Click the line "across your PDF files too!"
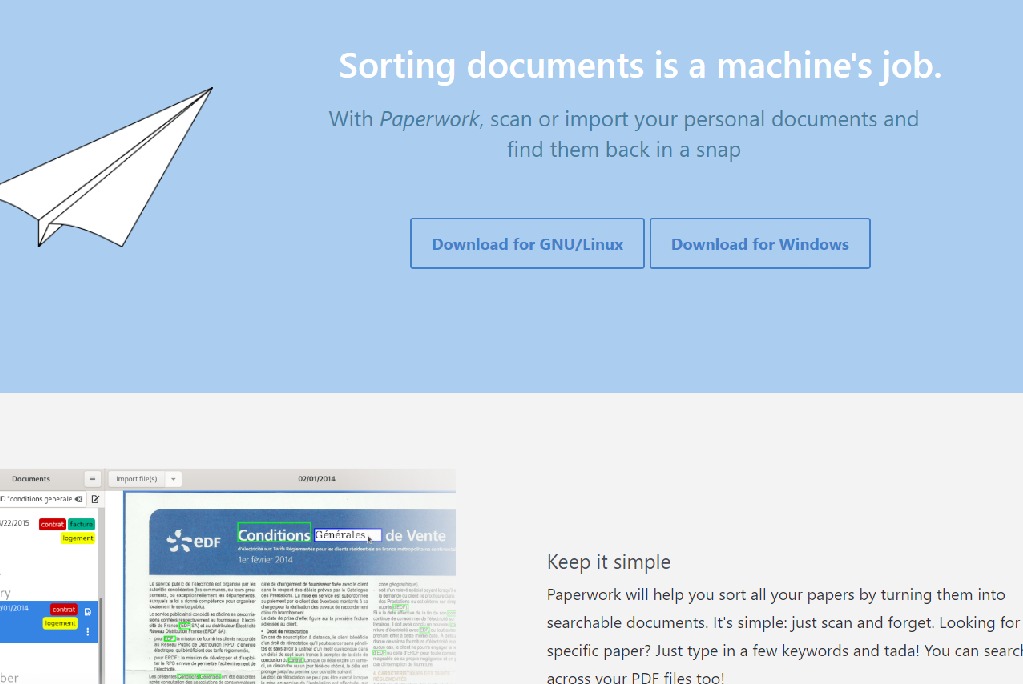Viewport: 1023px width, 684px height. pos(635,677)
